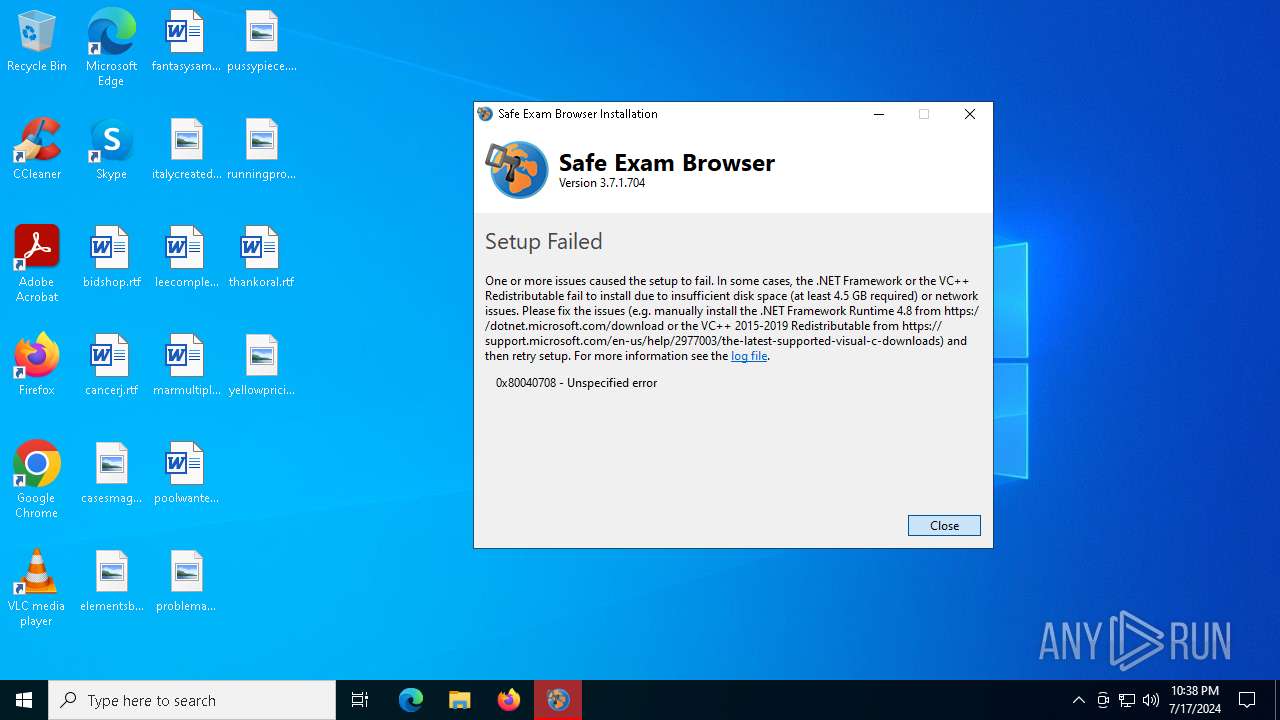Select the problema... image file icon
1280x720 pixels.
click(x=186, y=581)
